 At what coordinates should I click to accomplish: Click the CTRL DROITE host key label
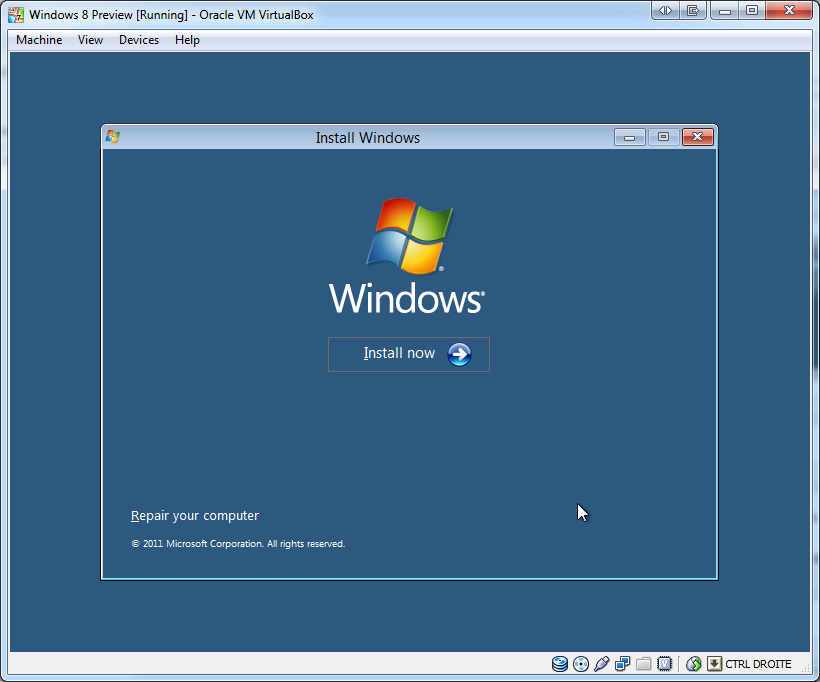point(758,664)
